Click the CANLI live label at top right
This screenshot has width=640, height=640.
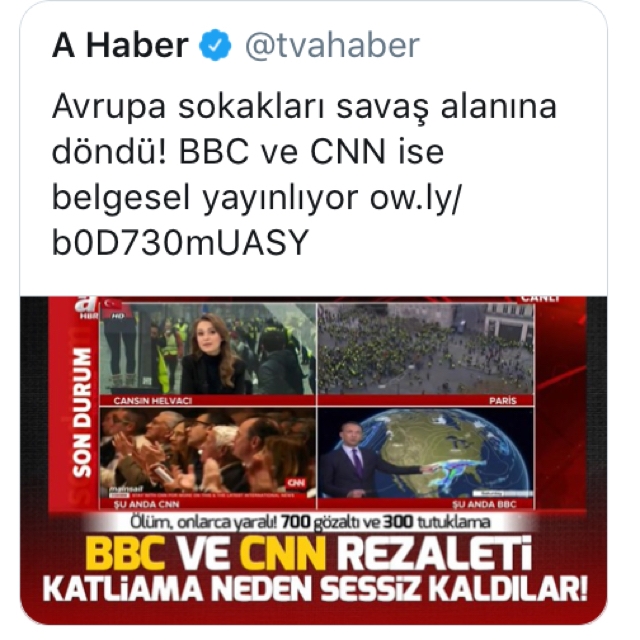540,300
